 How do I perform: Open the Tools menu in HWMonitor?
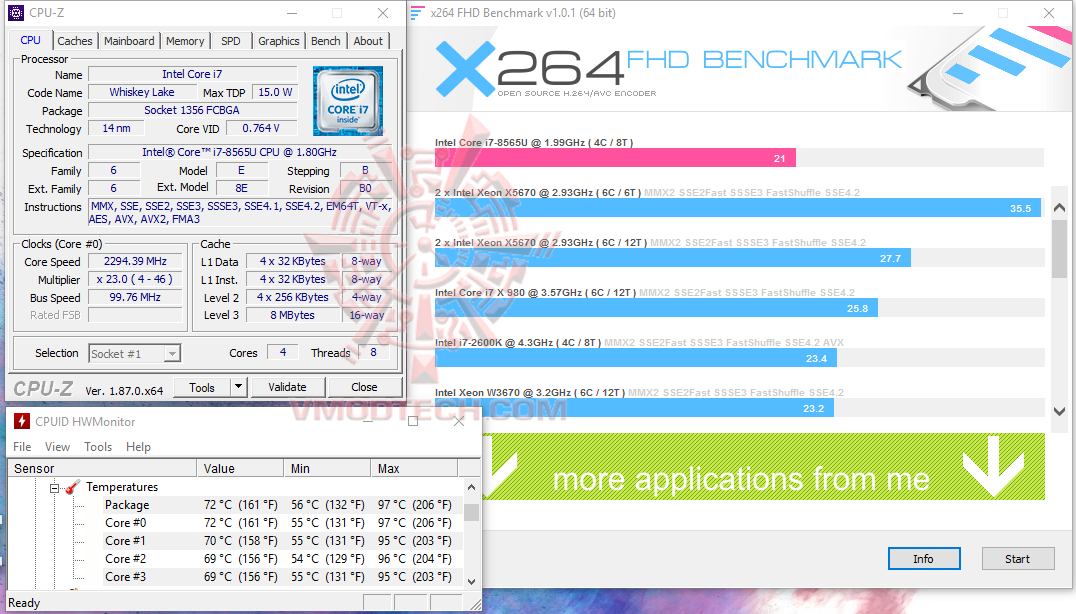click(97, 447)
